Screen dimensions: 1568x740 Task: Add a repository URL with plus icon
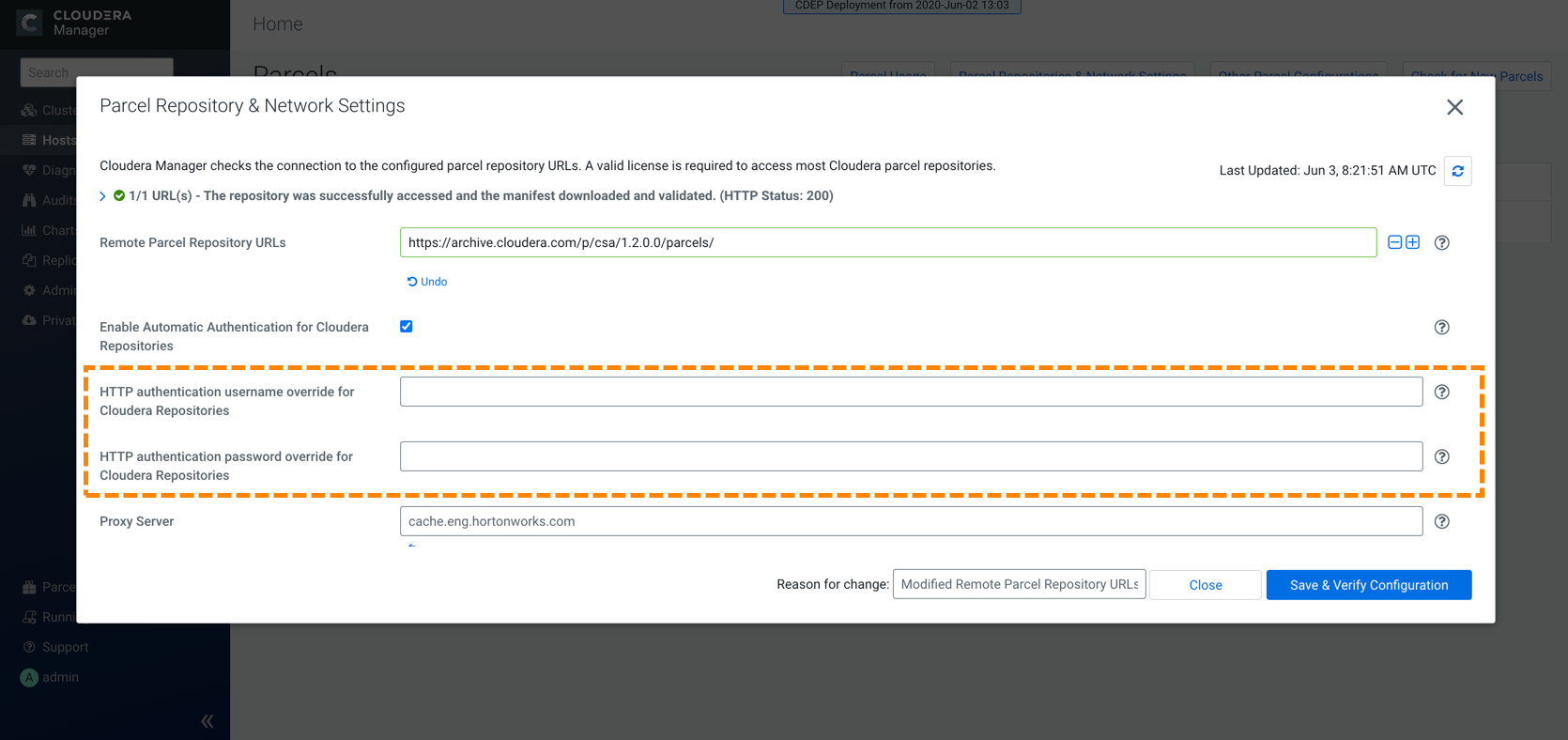pyautogui.click(x=1412, y=242)
